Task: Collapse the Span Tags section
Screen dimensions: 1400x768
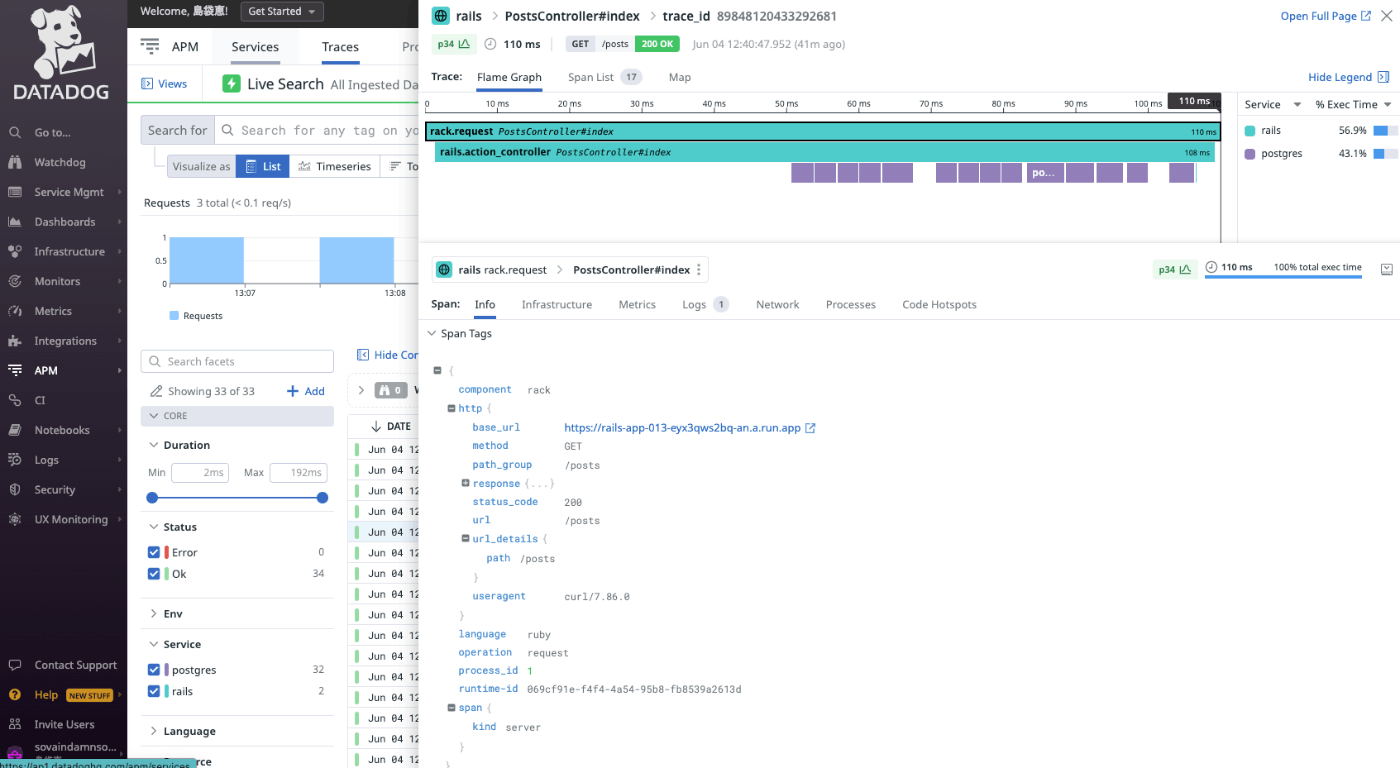Action: pyautogui.click(x=432, y=334)
